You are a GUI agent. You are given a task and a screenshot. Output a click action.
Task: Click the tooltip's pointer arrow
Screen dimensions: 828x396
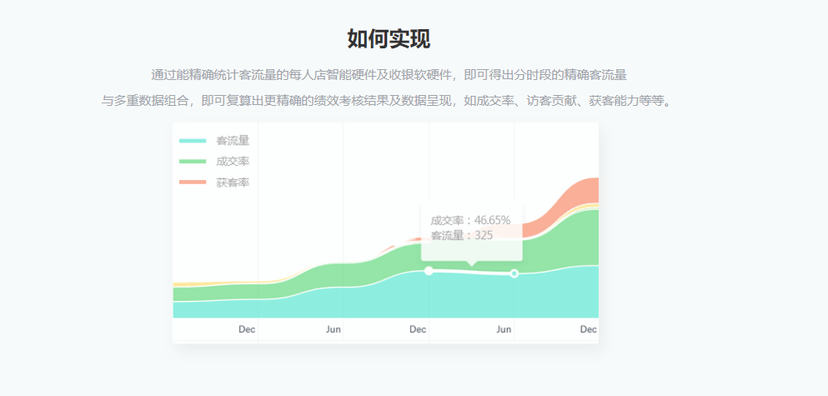[472, 263]
